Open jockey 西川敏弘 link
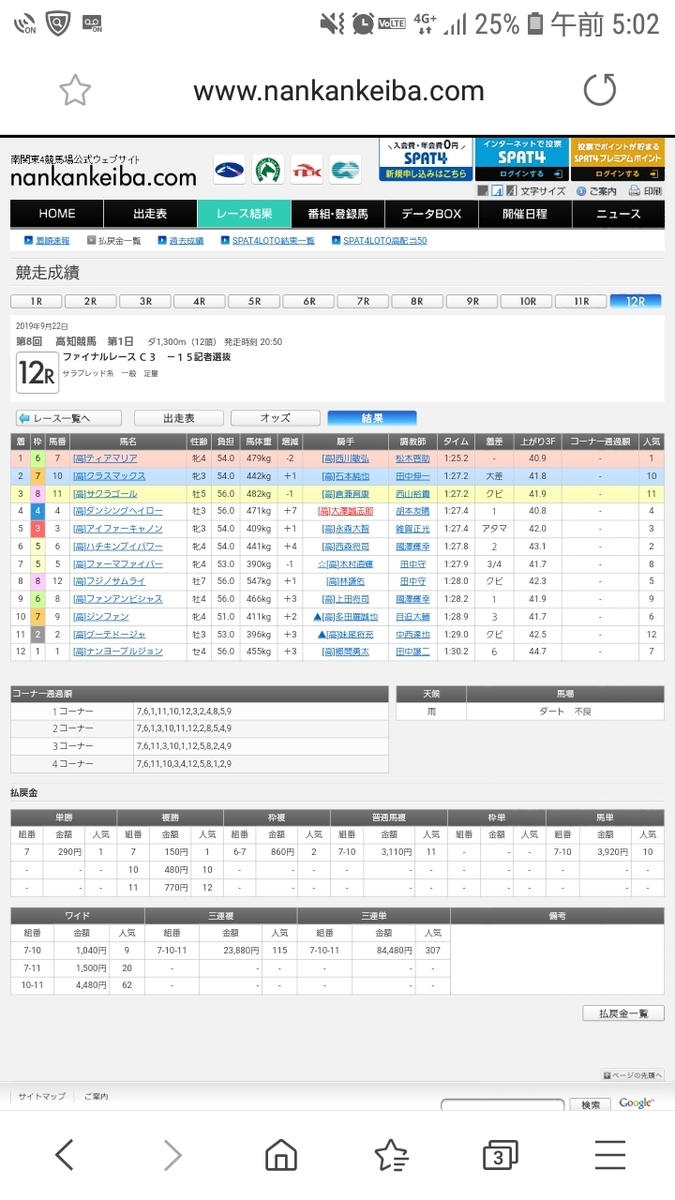This screenshot has height=1200, width=675. click(346, 458)
